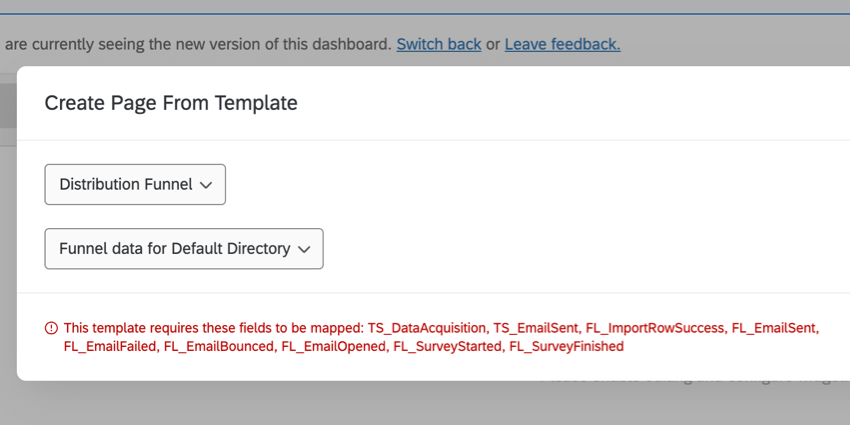Click the Distribution Funnel dropdown chevron
This screenshot has height=425, width=850.
tap(206, 185)
